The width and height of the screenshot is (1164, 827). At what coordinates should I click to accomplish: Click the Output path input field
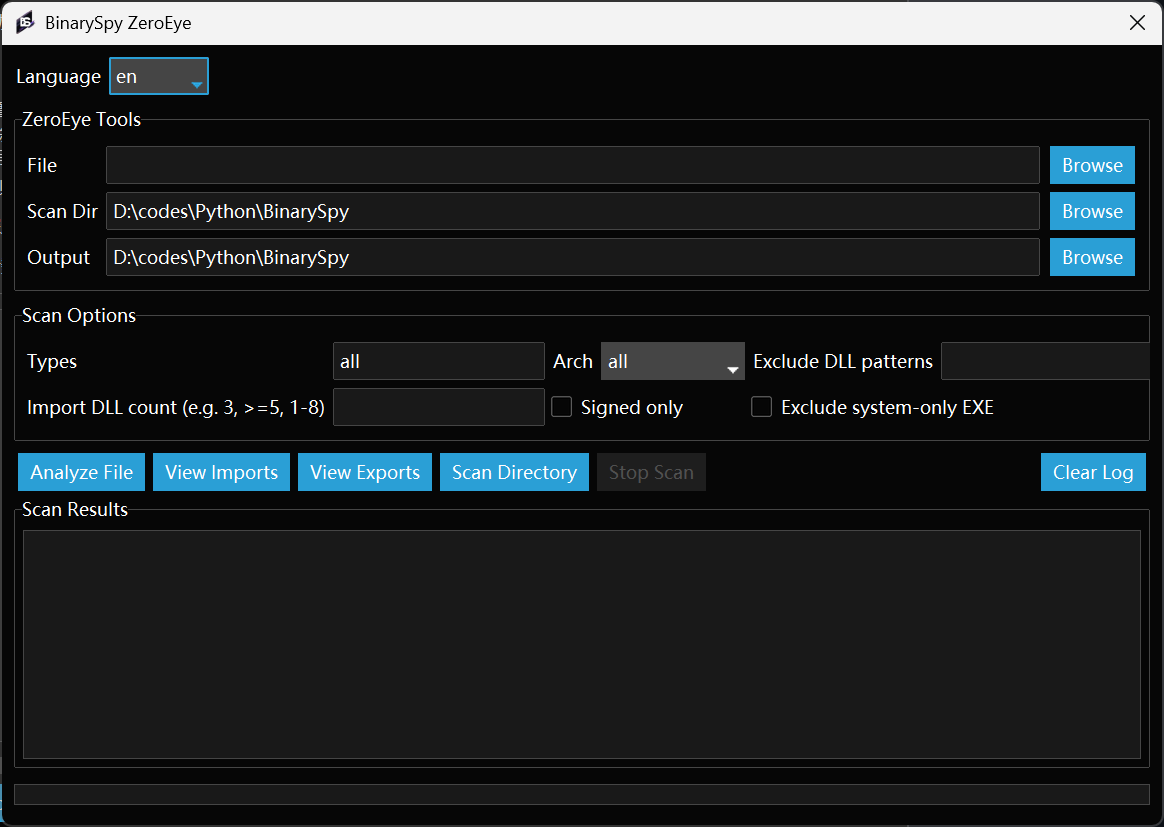coord(572,257)
